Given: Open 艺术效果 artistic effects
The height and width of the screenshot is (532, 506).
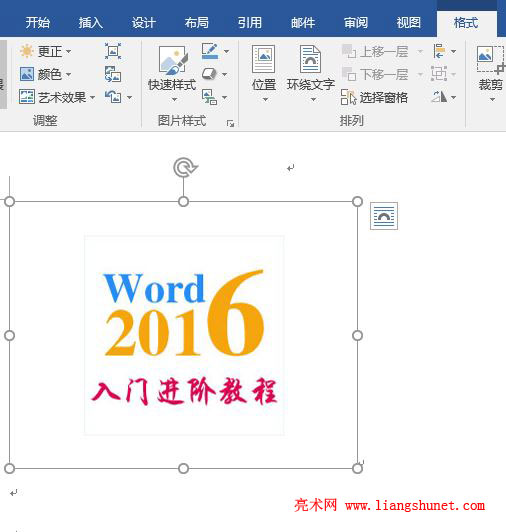Looking at the screenshot, I should [57, 97].
